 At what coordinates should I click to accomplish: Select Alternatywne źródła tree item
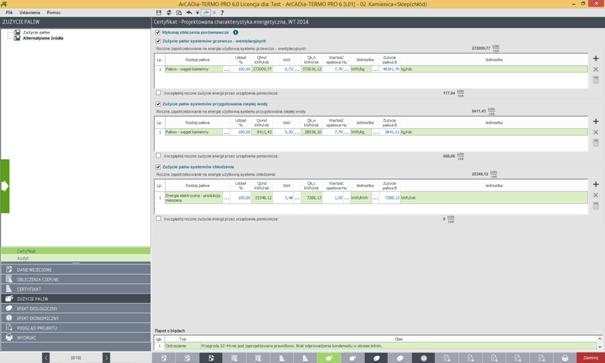coord(43,38)
